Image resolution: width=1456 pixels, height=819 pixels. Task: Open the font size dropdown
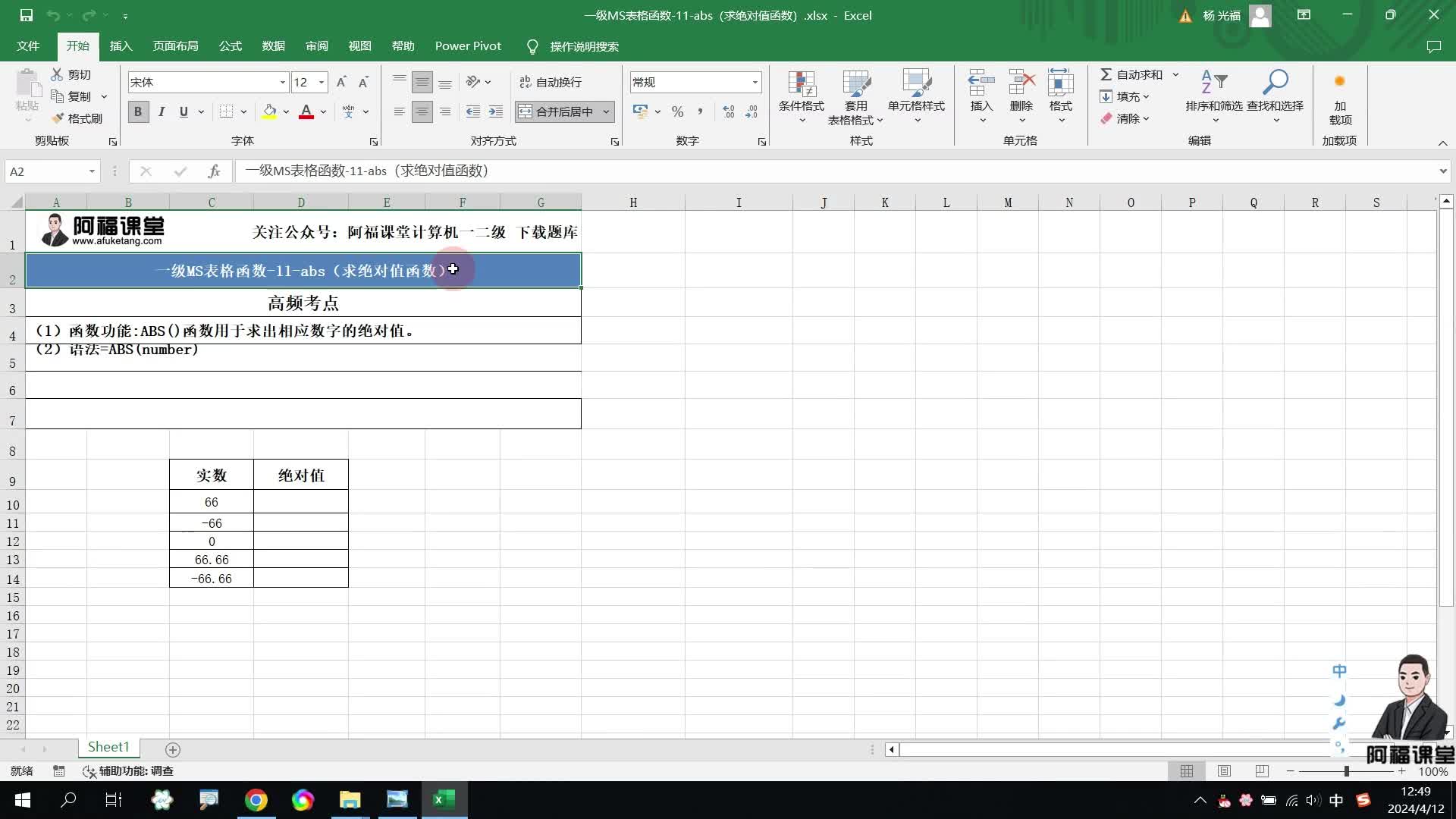(x=322, y=82)
